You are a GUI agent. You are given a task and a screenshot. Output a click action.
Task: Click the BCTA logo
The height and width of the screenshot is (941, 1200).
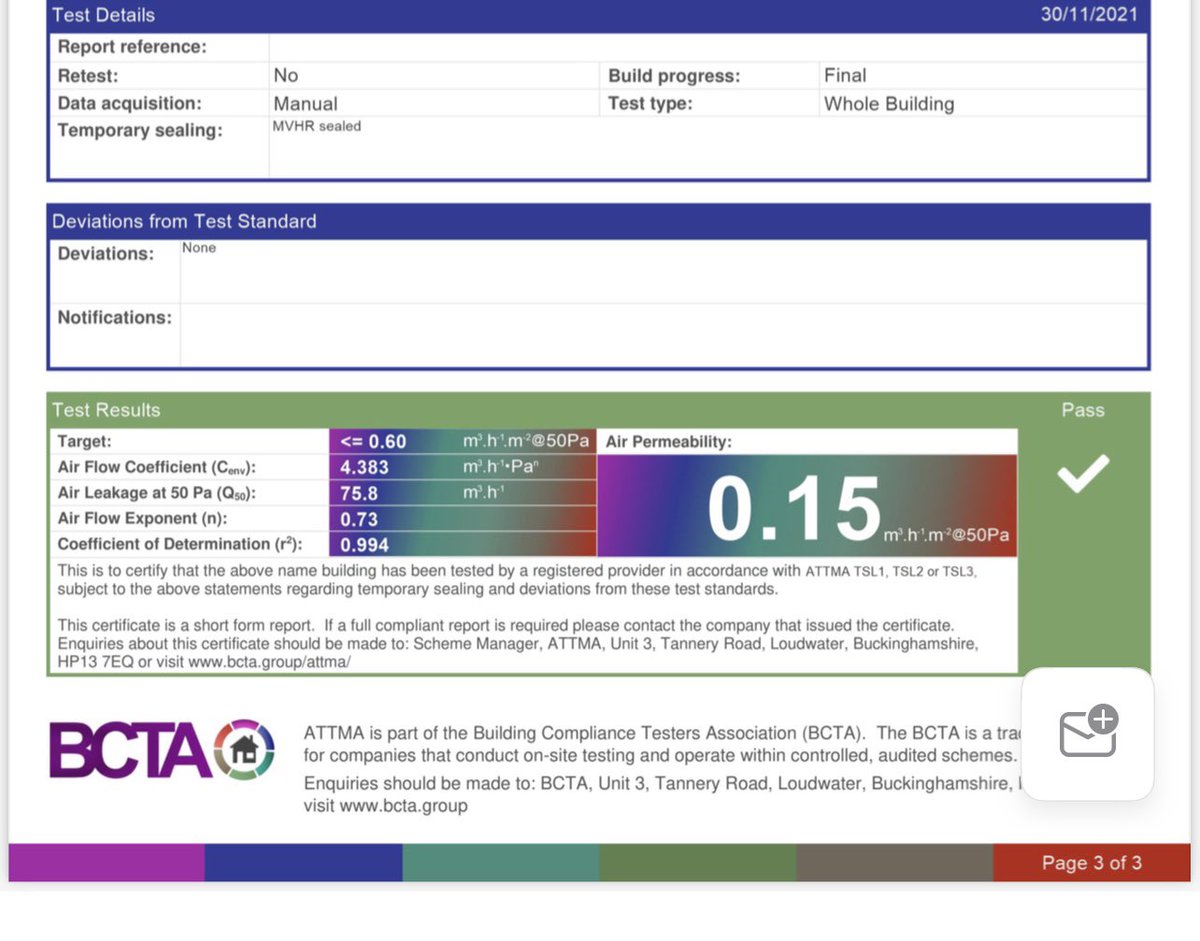click(161, 749)
